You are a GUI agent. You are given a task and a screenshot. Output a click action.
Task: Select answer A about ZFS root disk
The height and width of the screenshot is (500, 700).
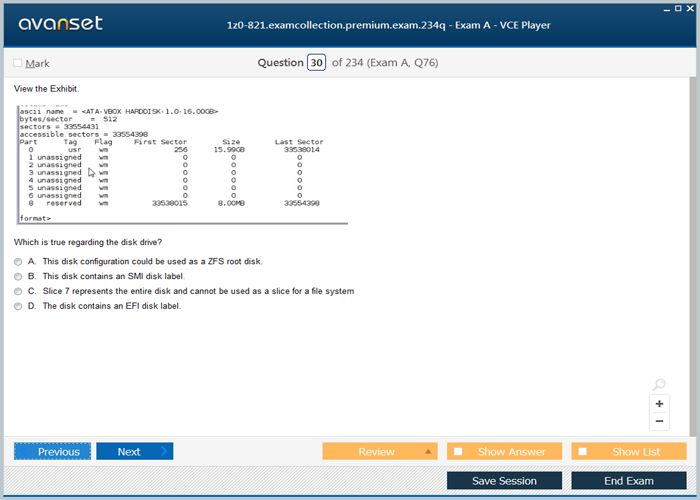[18, 261]
